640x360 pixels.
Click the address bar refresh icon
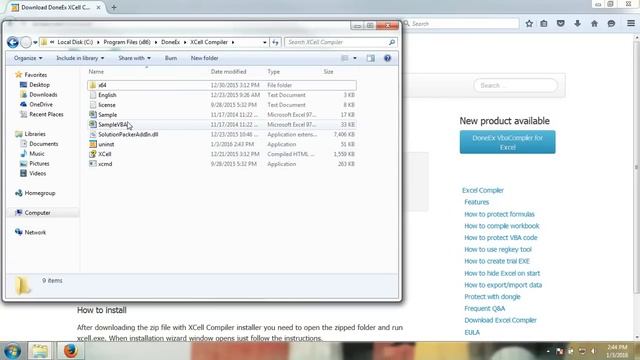pos(276,42)
